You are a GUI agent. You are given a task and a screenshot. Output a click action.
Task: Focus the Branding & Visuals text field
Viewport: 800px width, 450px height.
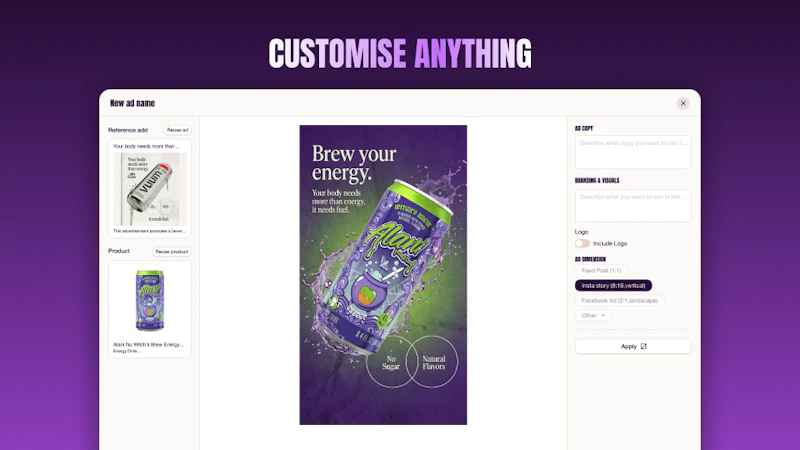point(633,206)
